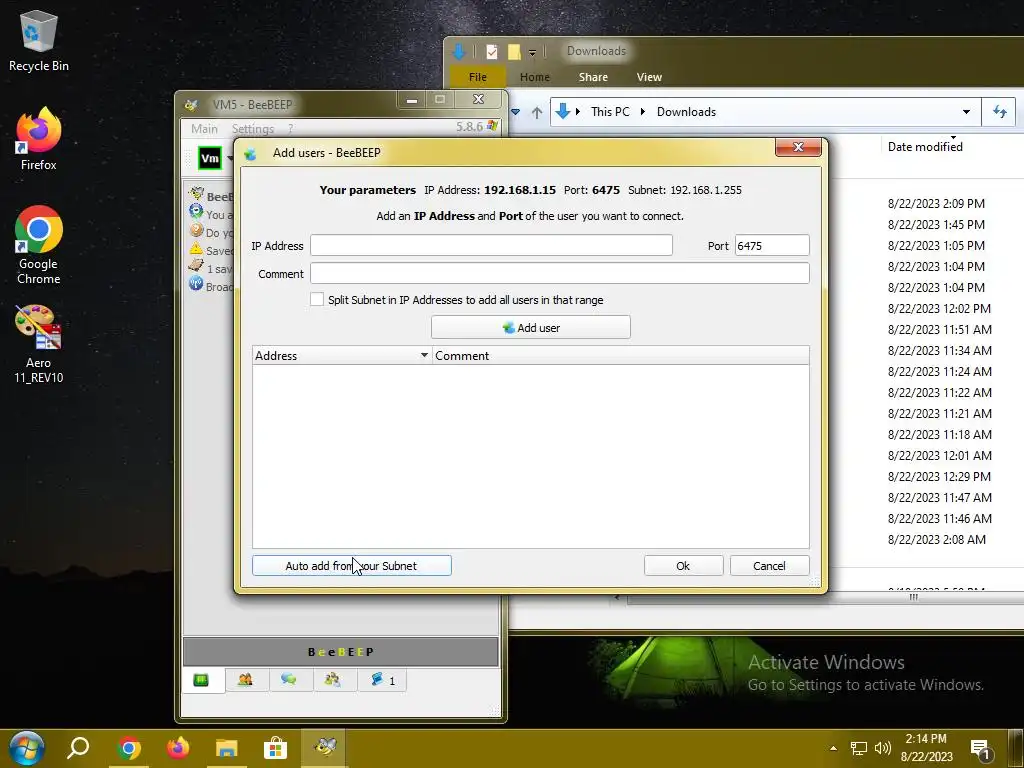Open Aero 11_REV10 desktop icon
The image size is (1024, 768).
39,344
